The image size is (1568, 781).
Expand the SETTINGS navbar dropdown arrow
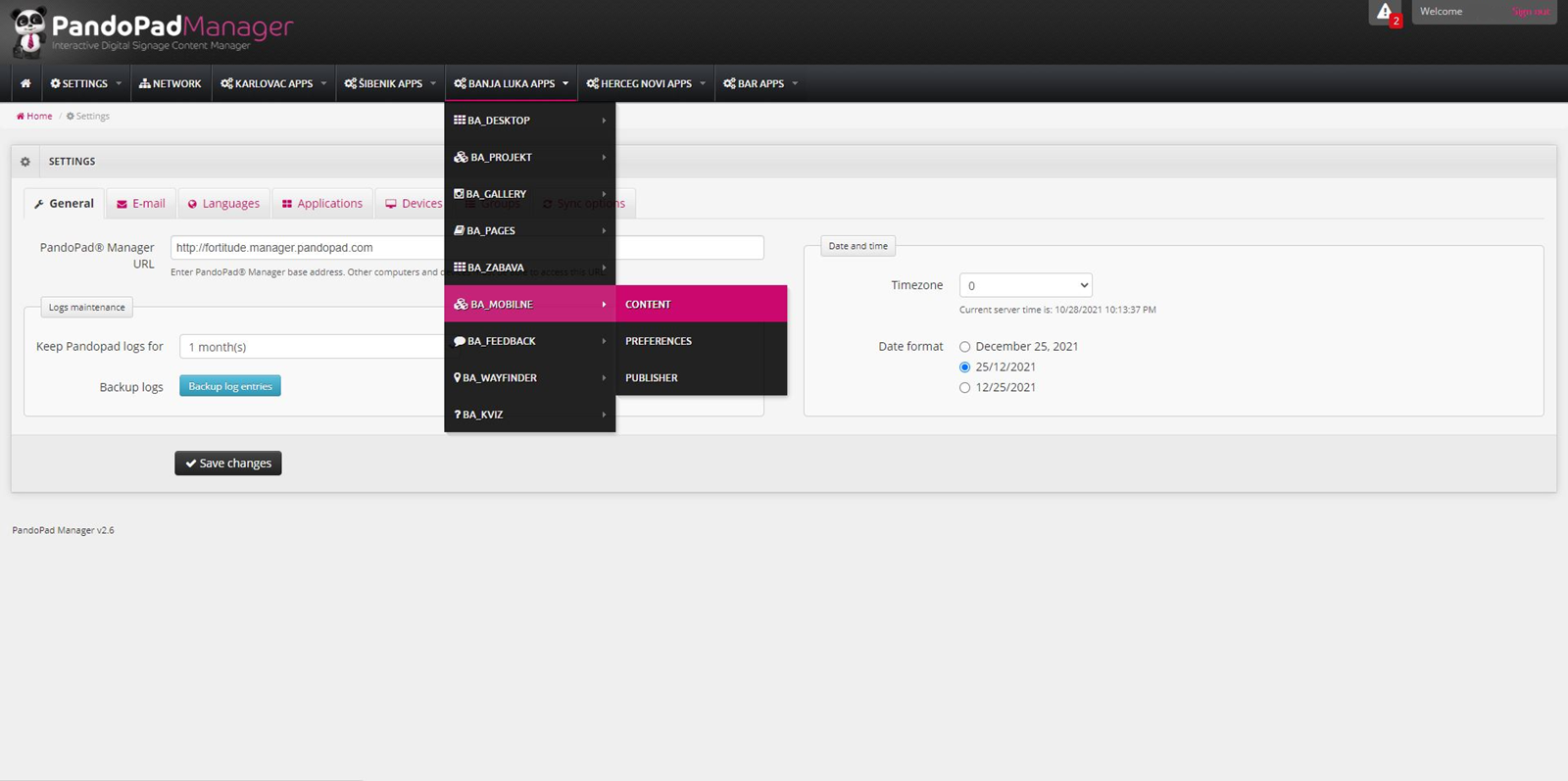click(x=119, y=83)
